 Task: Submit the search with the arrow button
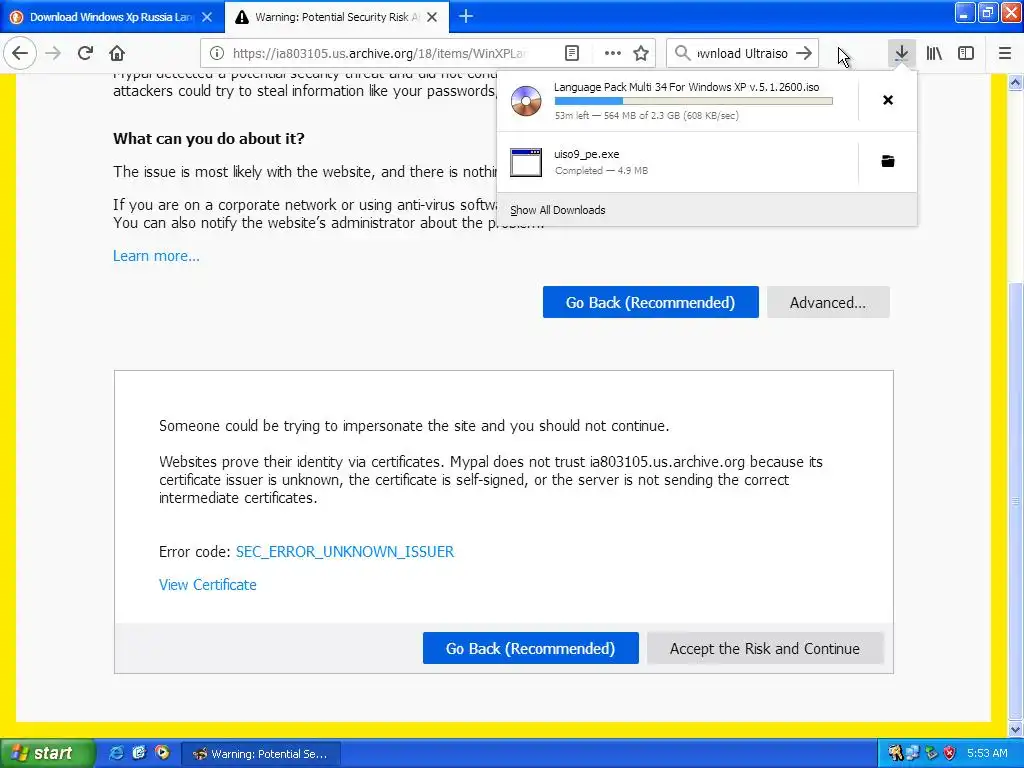coord(805,53)
